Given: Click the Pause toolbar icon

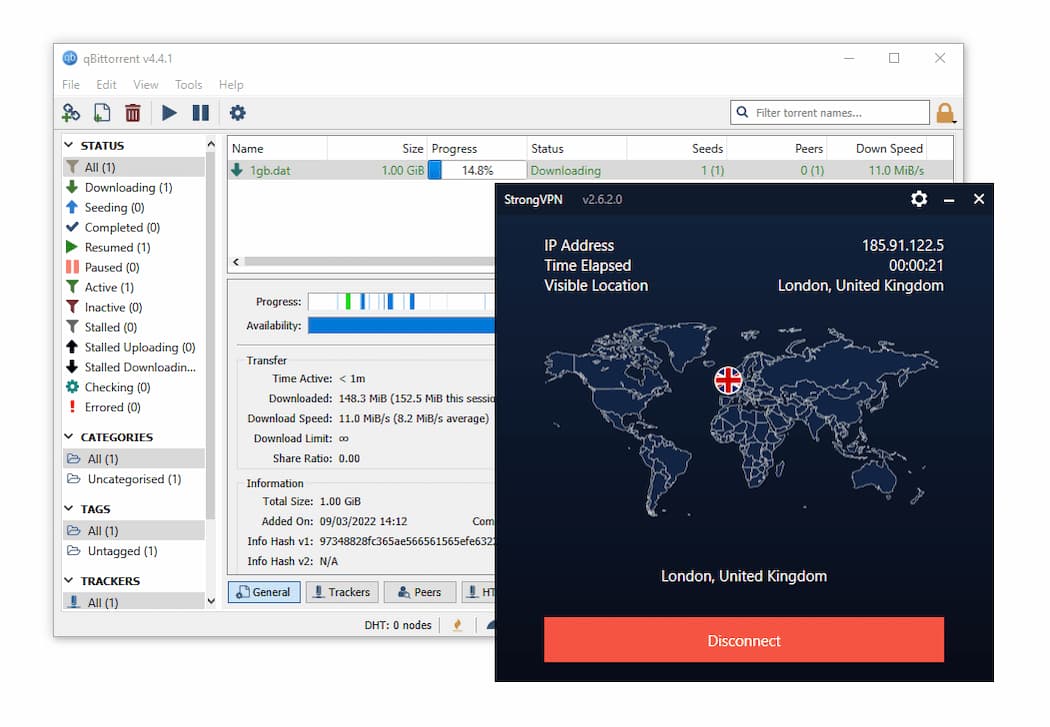Looking at the screenshot, I should pos(200,112).
